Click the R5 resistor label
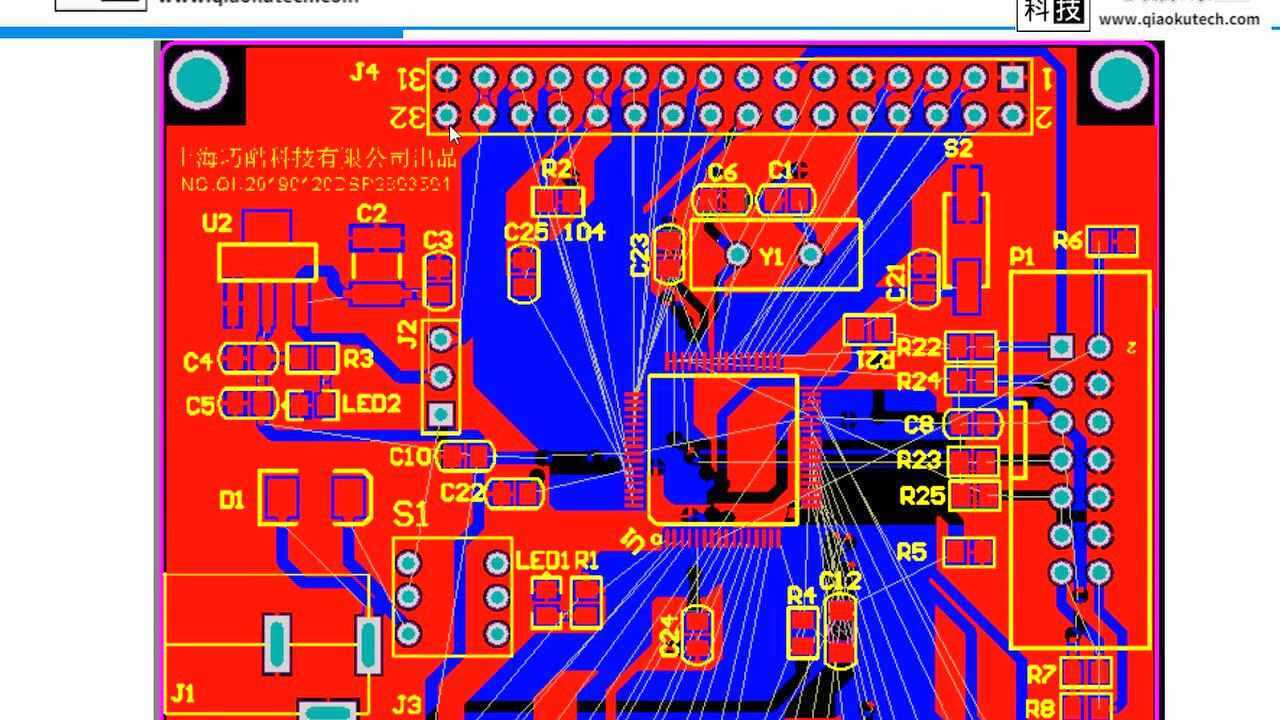Screen dimensions: 1280x720 tap(911, 551)
